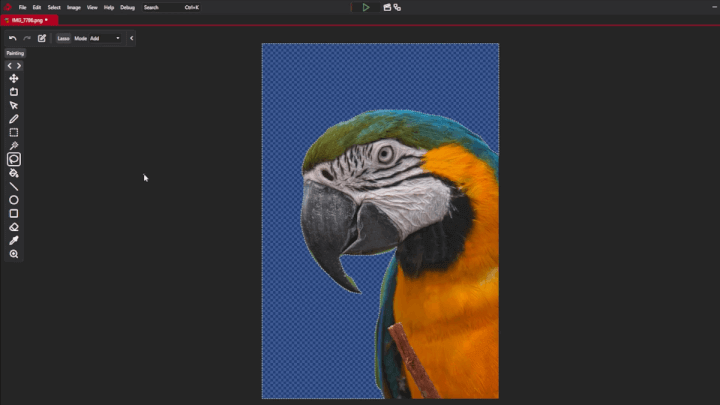
Task: Select the Pen tool
Action: 14,119
